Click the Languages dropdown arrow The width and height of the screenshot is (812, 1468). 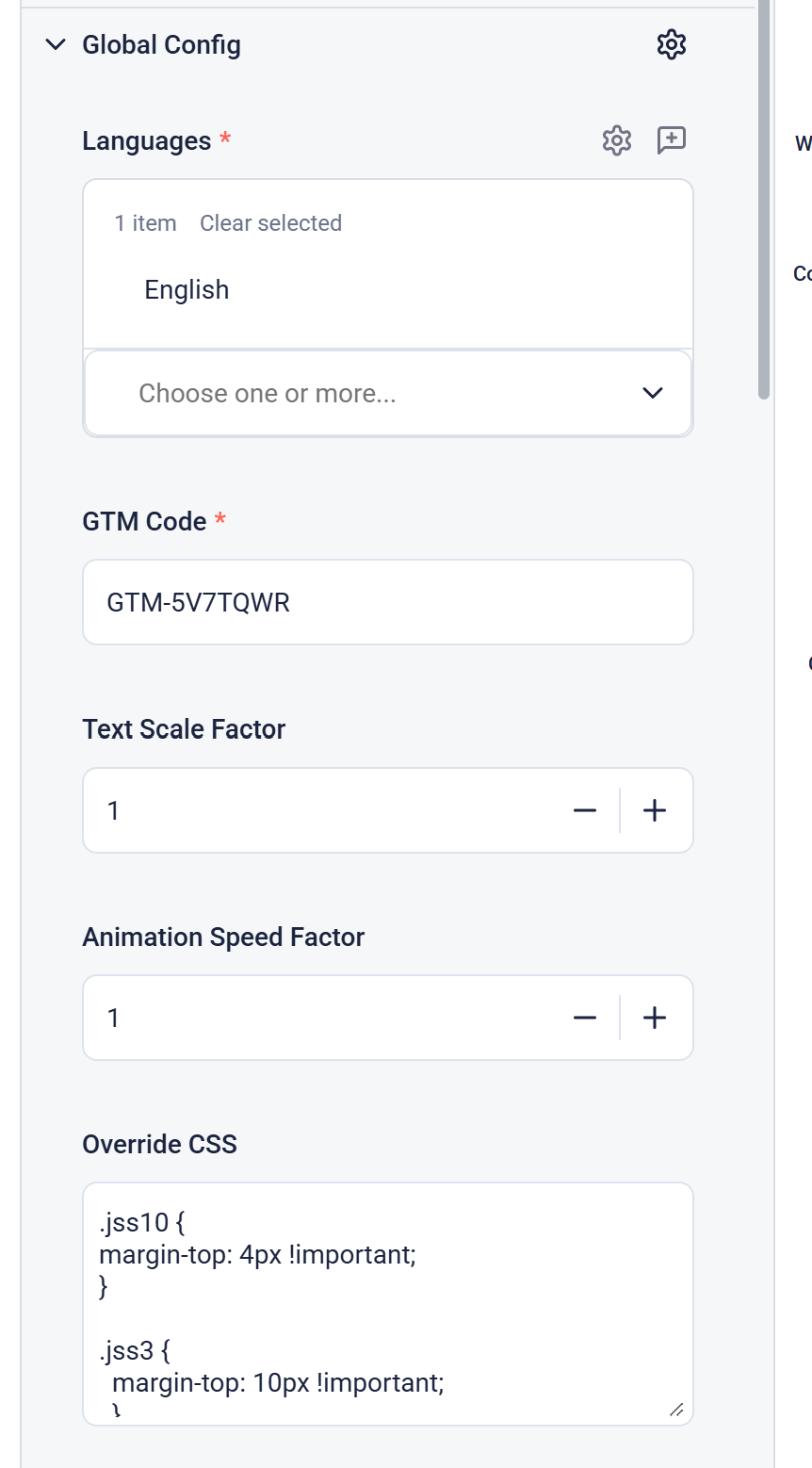[x=652, y=393]
